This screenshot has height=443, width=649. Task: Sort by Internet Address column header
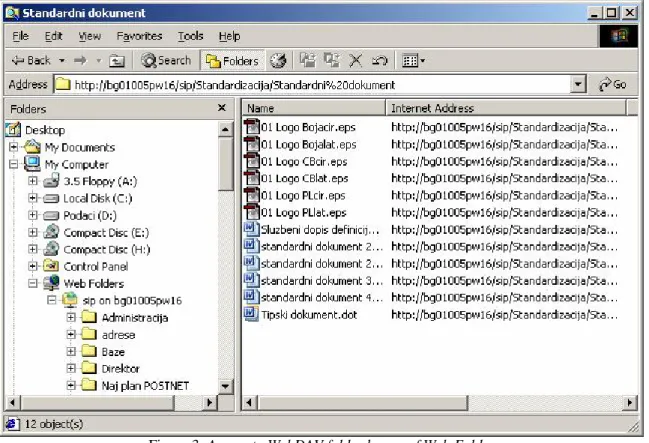click(506, 108)
